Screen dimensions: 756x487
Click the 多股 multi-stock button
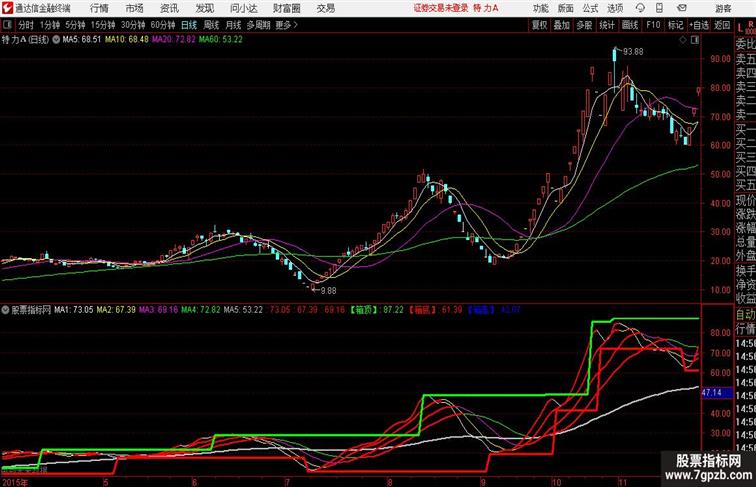pyautogui.click(x=584, y=25)
